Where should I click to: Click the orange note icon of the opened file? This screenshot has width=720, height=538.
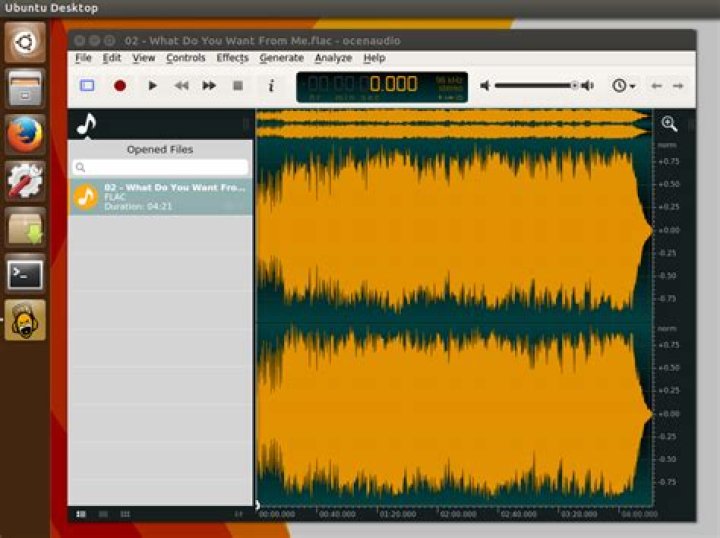(85, 197)
